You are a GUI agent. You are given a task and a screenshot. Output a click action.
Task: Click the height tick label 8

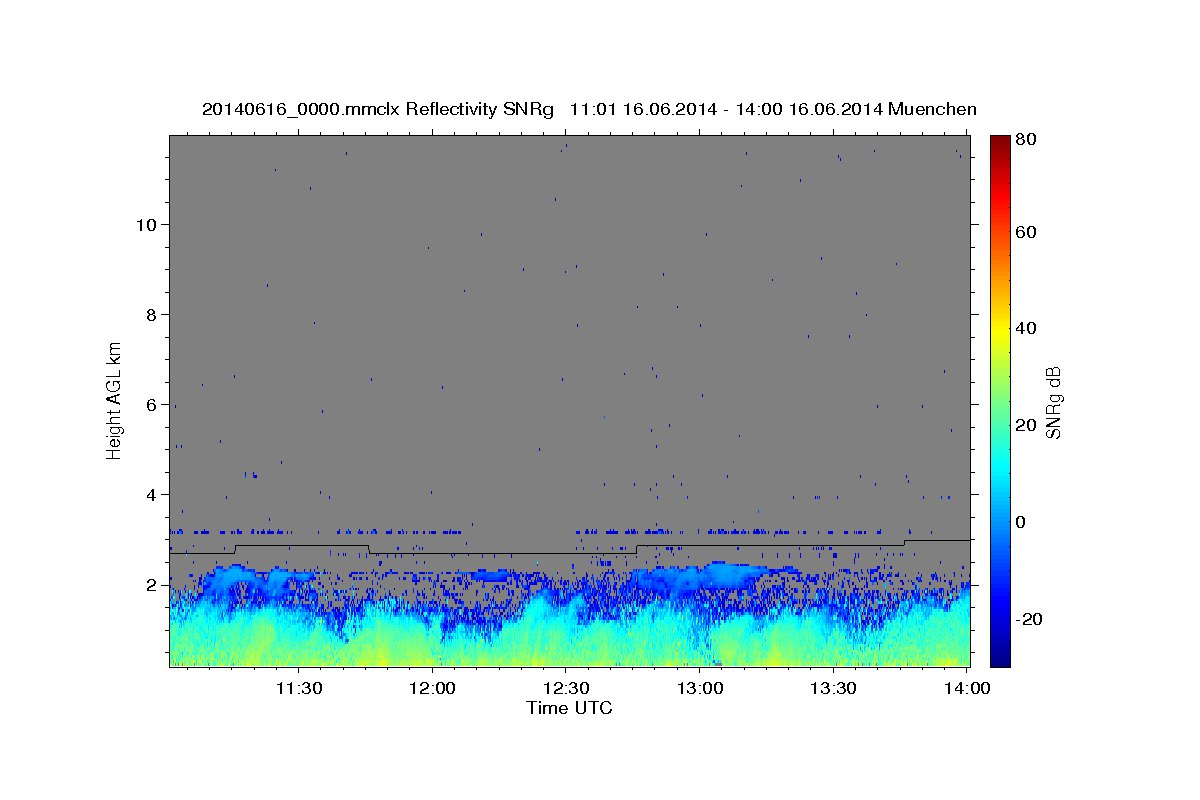tap(152, 314)
